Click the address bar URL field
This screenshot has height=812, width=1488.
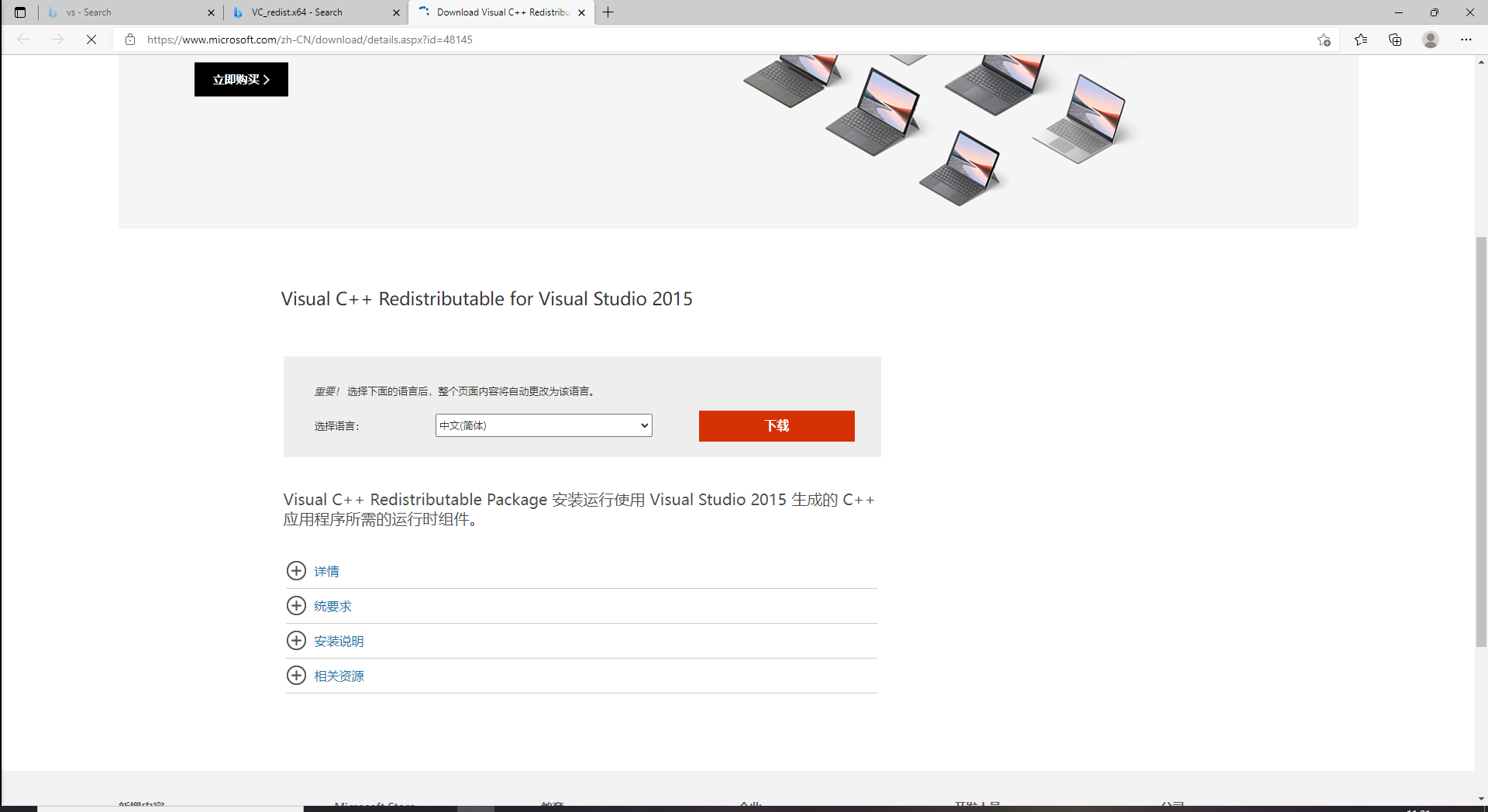point(697,40)
